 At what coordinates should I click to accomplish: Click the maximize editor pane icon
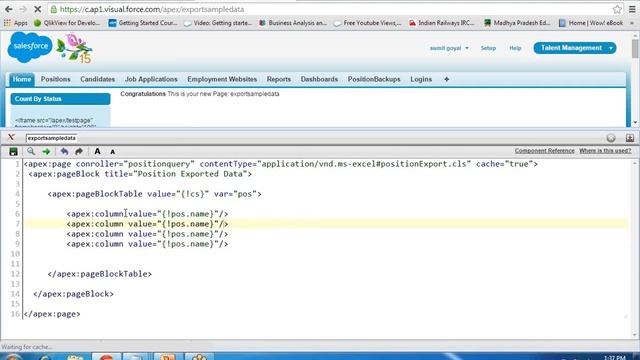click(630, 138)
